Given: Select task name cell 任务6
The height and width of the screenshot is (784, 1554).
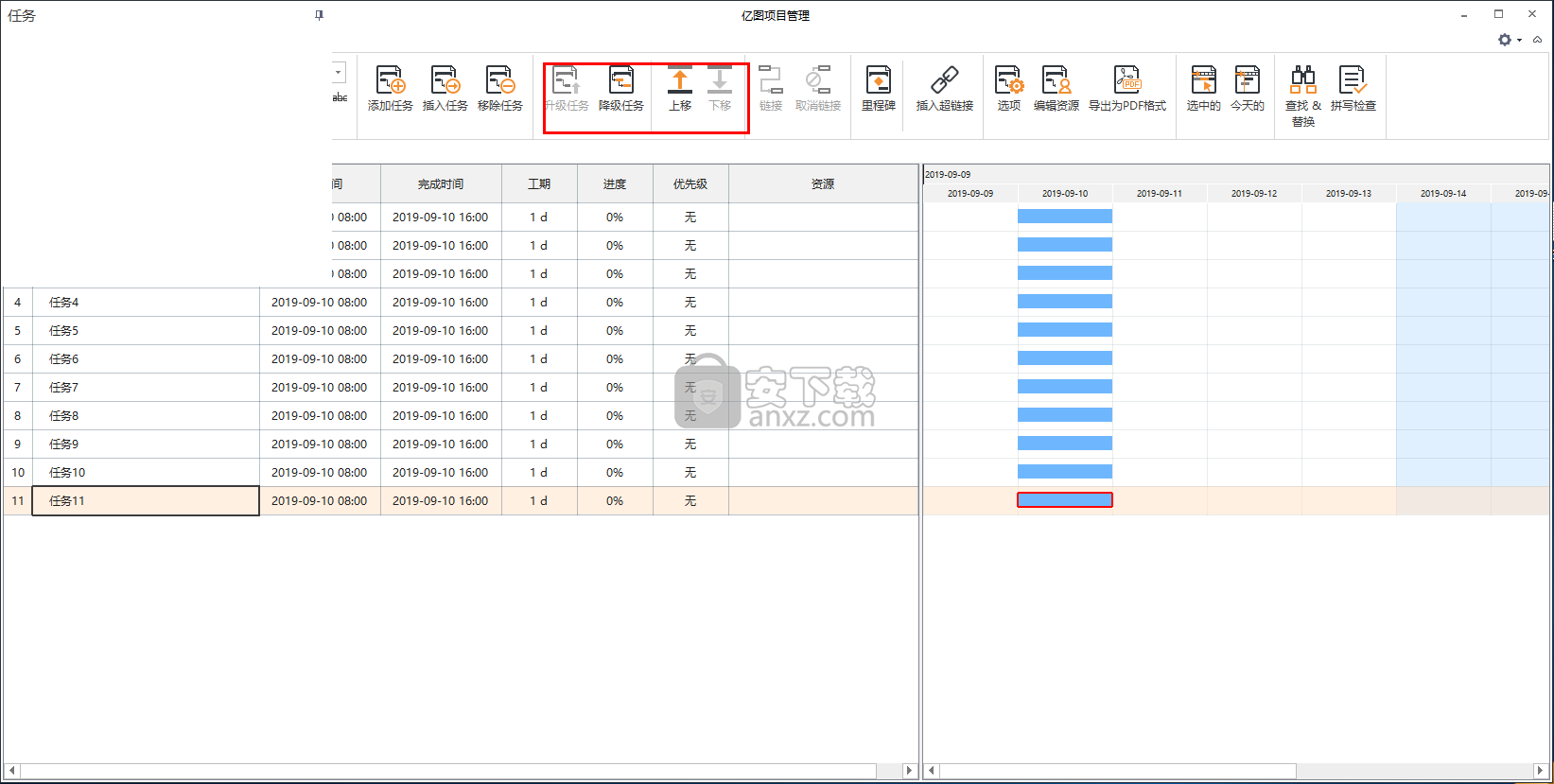Looking at the screenshot, I should tap(146, 358).
